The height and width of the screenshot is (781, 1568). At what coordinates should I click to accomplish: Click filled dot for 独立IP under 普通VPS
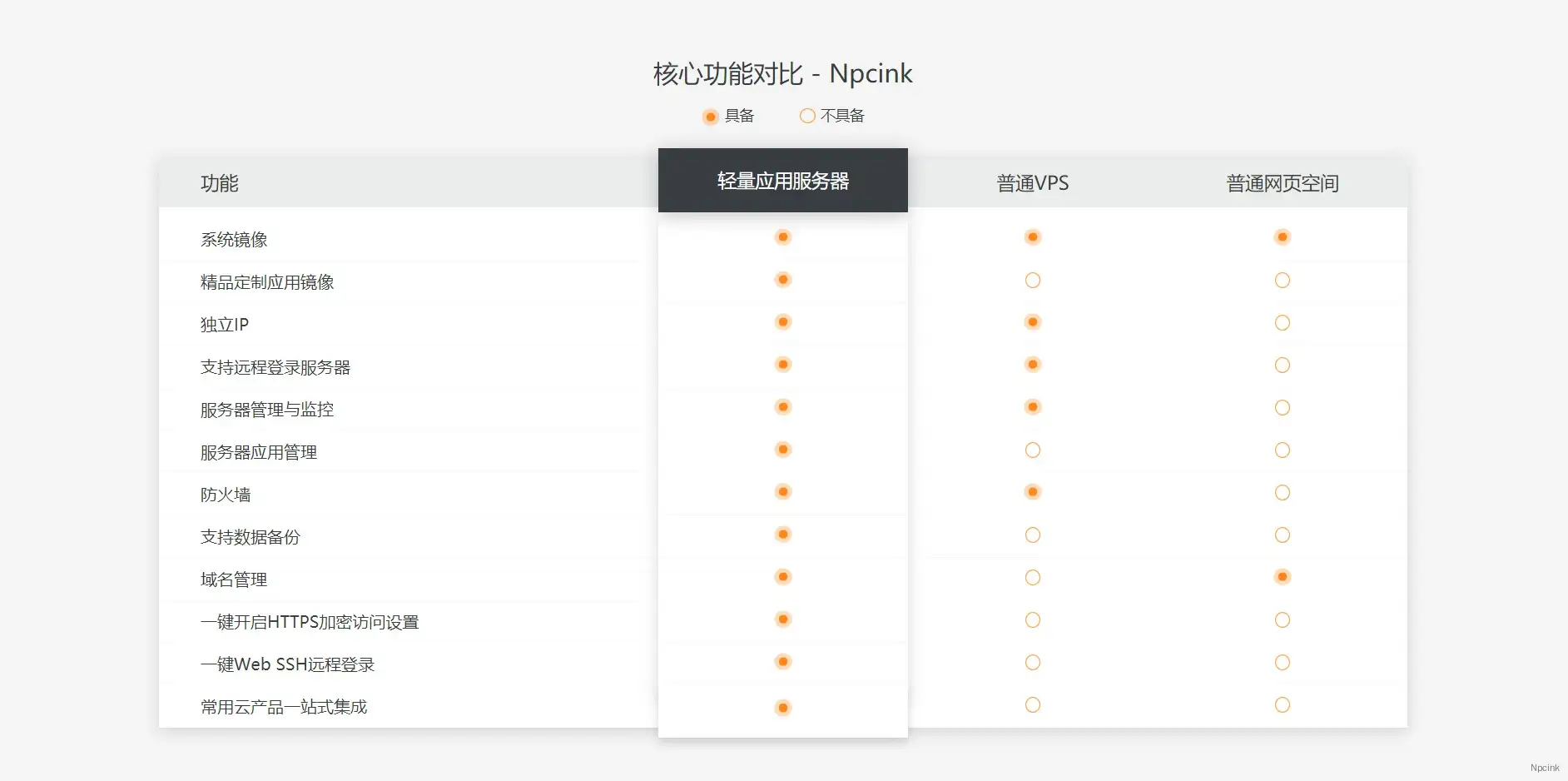pos(1032,322)
